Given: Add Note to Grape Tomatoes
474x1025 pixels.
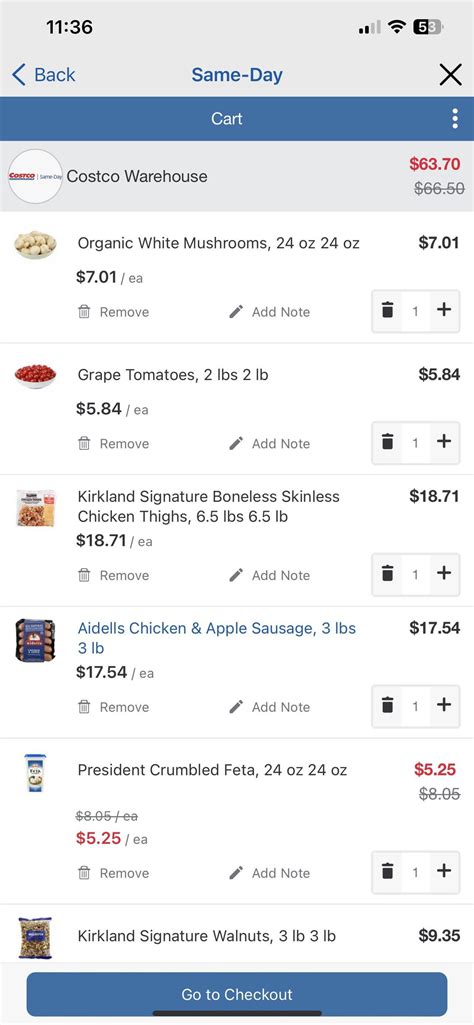Looking at the screenshot, I should (x=269, y=444).
